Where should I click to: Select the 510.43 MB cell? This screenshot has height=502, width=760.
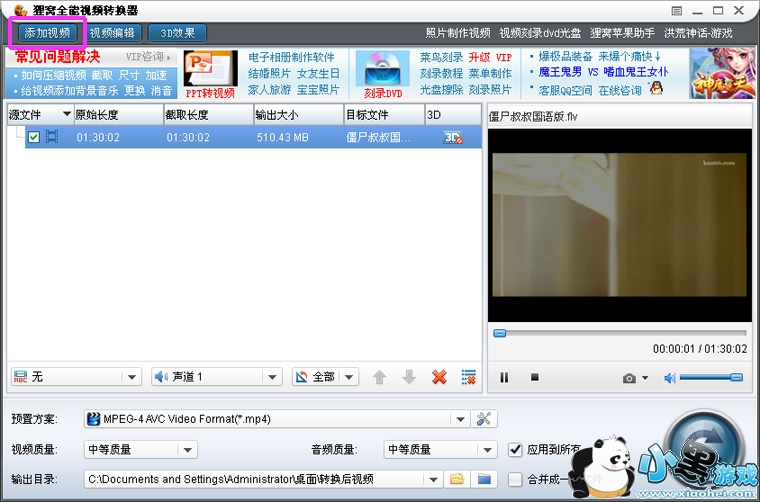click(283, 137)
